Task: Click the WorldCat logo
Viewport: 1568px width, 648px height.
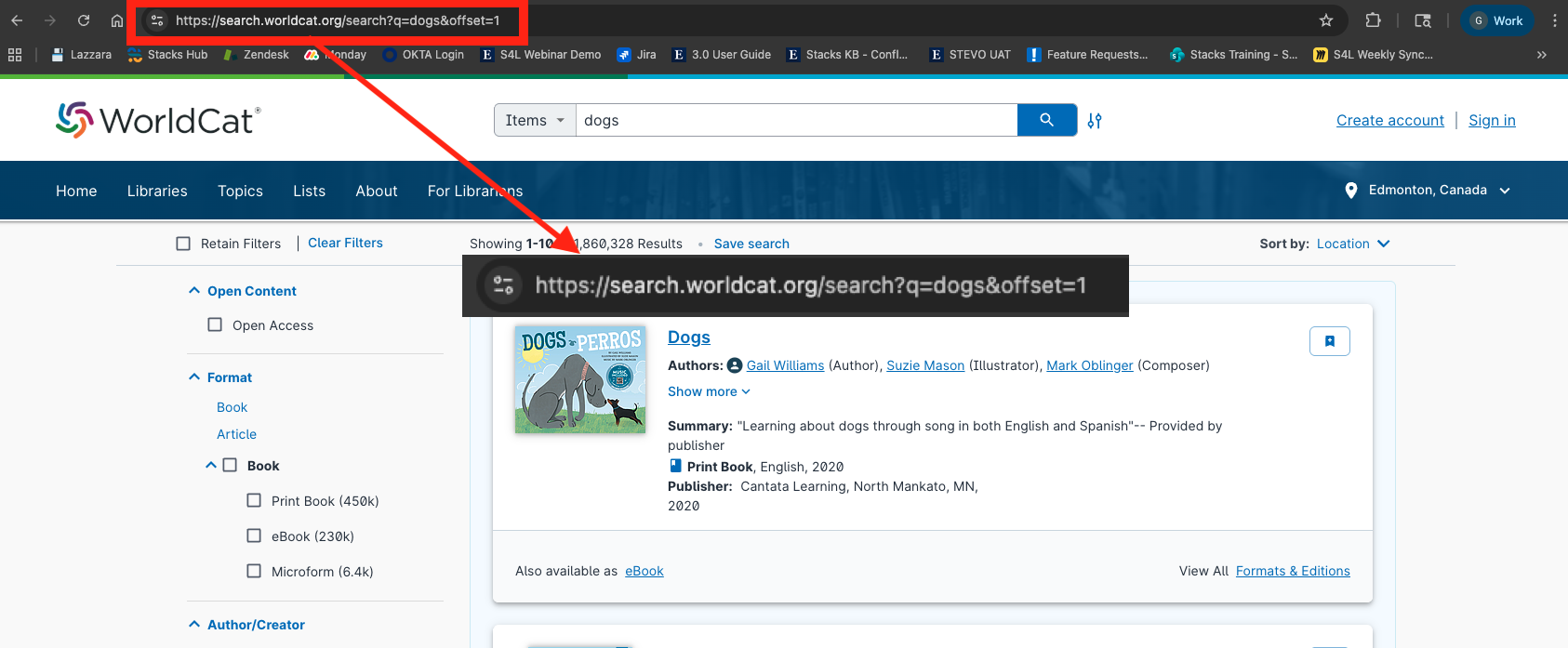Action: pyautogui.click(x=158, y=120)
